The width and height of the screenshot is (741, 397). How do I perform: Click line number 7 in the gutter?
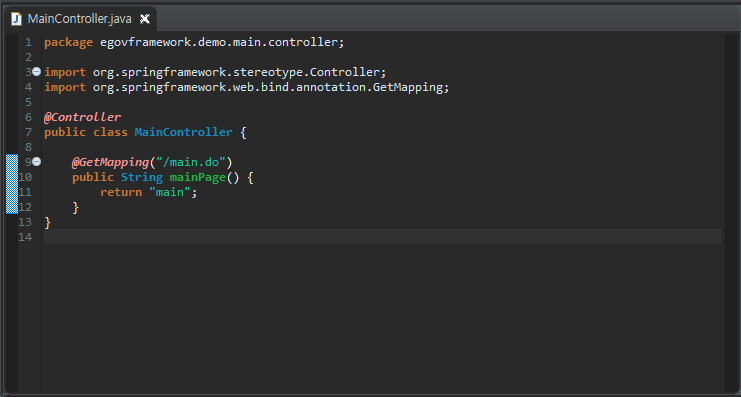tap(28, 132)
